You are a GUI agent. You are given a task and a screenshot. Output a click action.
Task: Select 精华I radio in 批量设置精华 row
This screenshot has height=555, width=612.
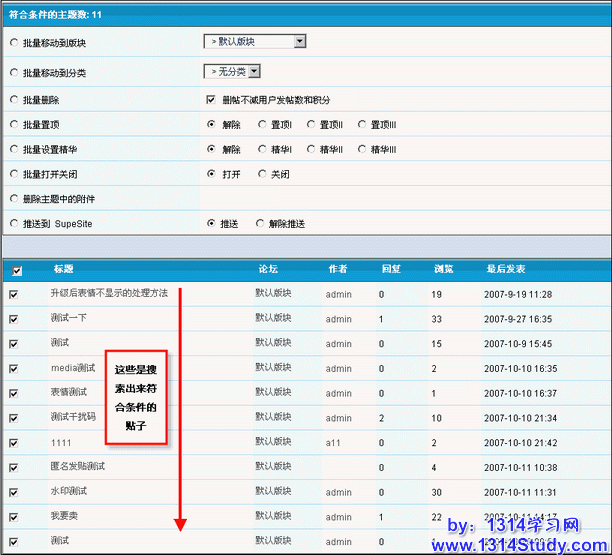click(x=262, y=150)
